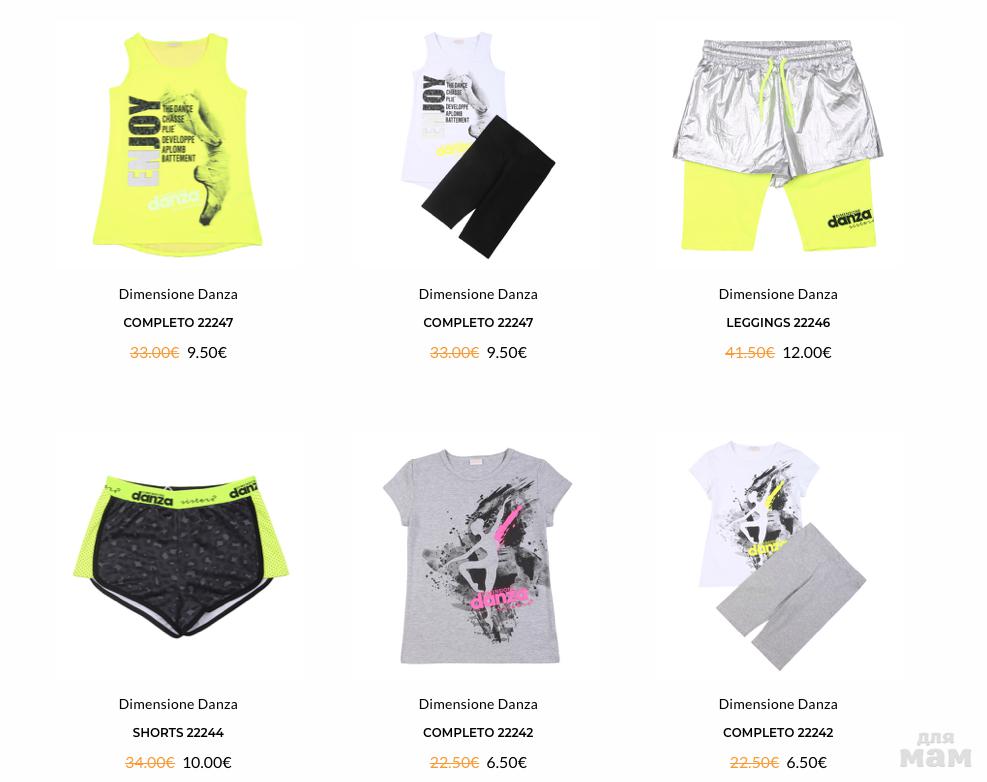Click the crossed-out 41.50€ original price
Image resolution: width=987 pixels, height=782 pixels.
point(750,353)
